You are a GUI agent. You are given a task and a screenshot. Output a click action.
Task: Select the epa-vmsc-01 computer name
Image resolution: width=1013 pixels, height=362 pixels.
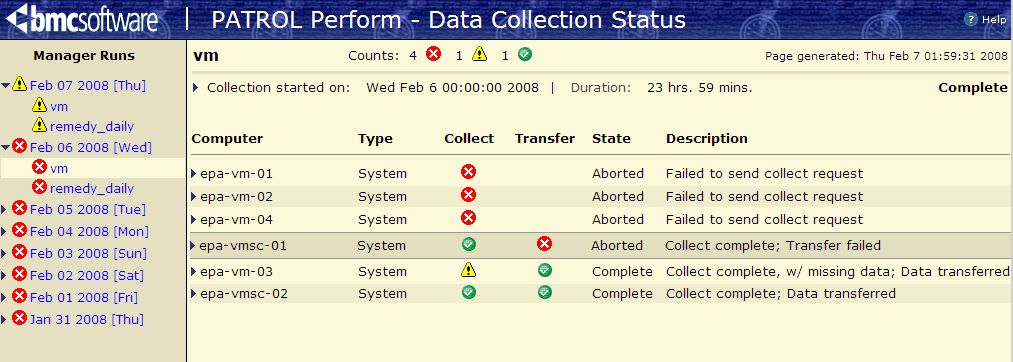(244, 246)
